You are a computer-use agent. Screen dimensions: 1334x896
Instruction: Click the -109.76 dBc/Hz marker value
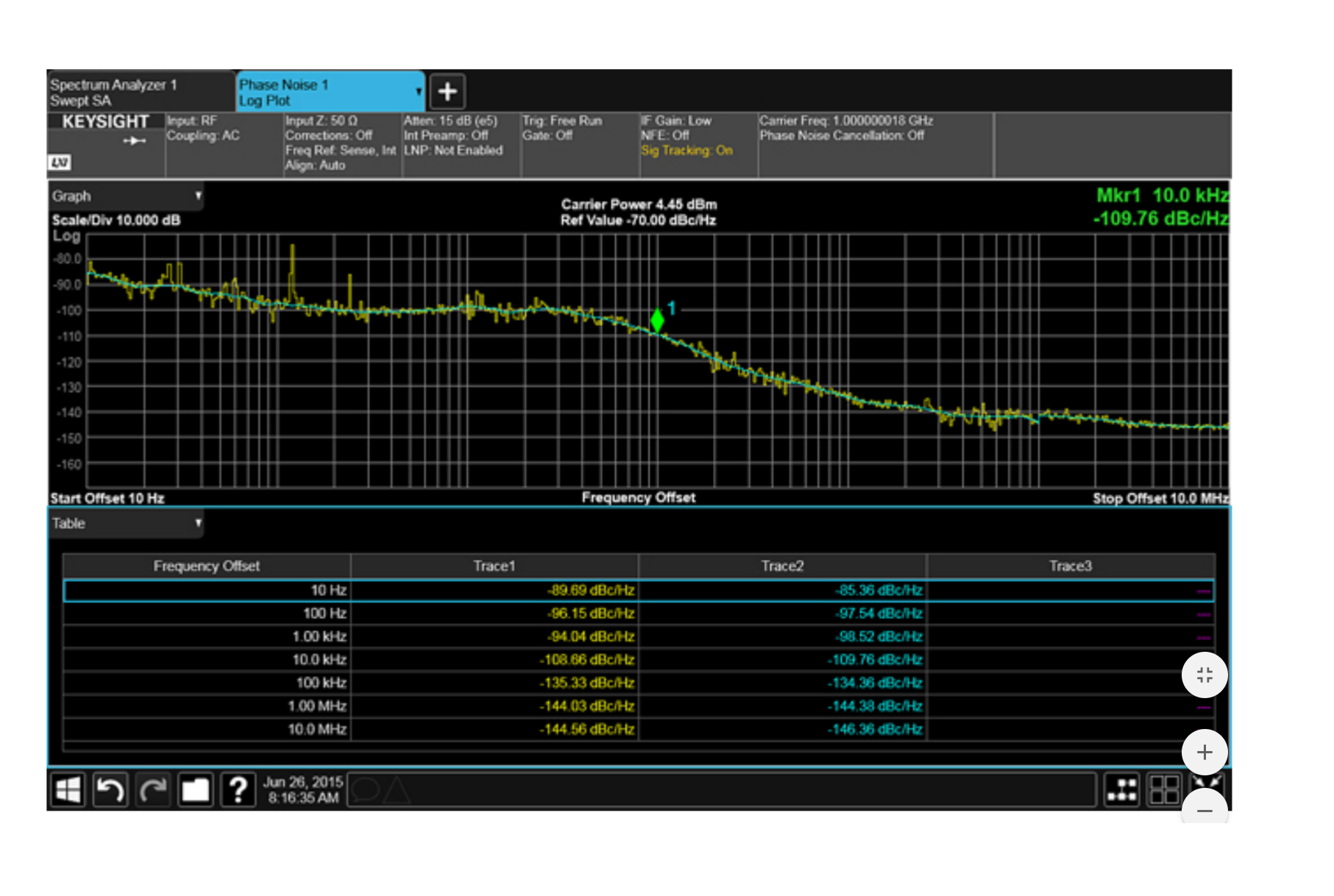(x=1161, y=218)
